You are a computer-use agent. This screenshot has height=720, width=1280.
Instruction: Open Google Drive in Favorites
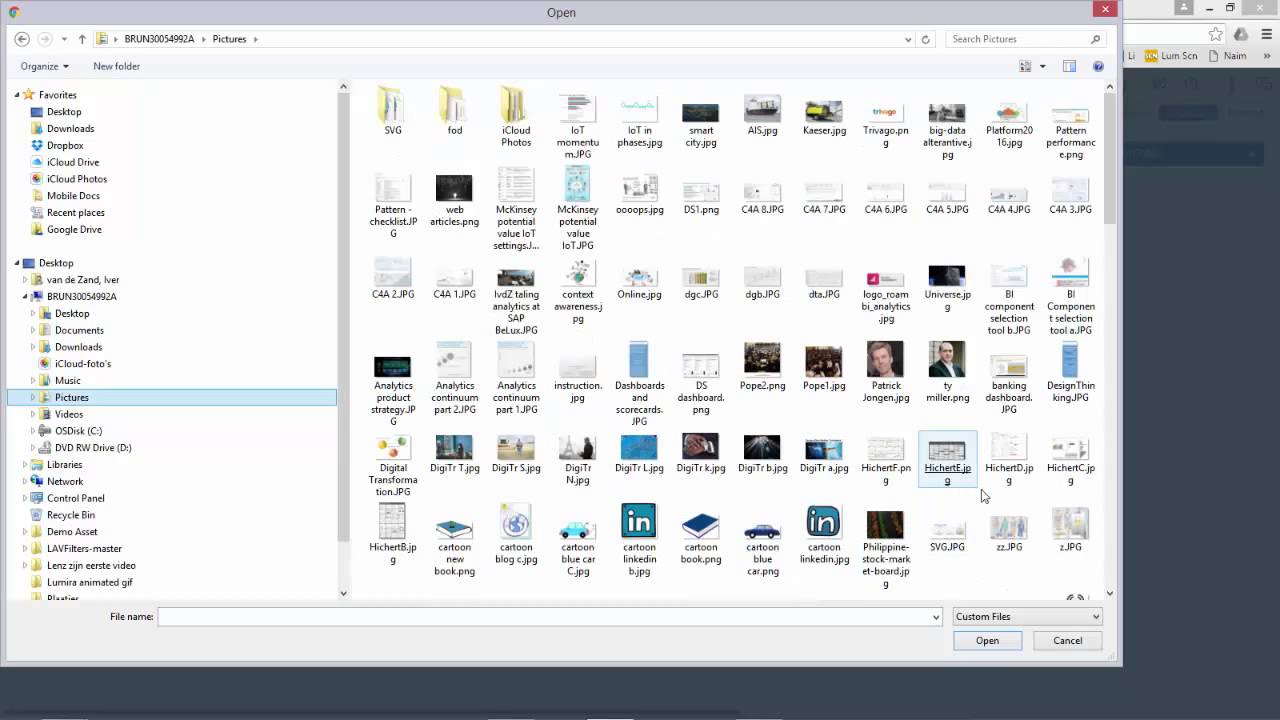(74, 229)
